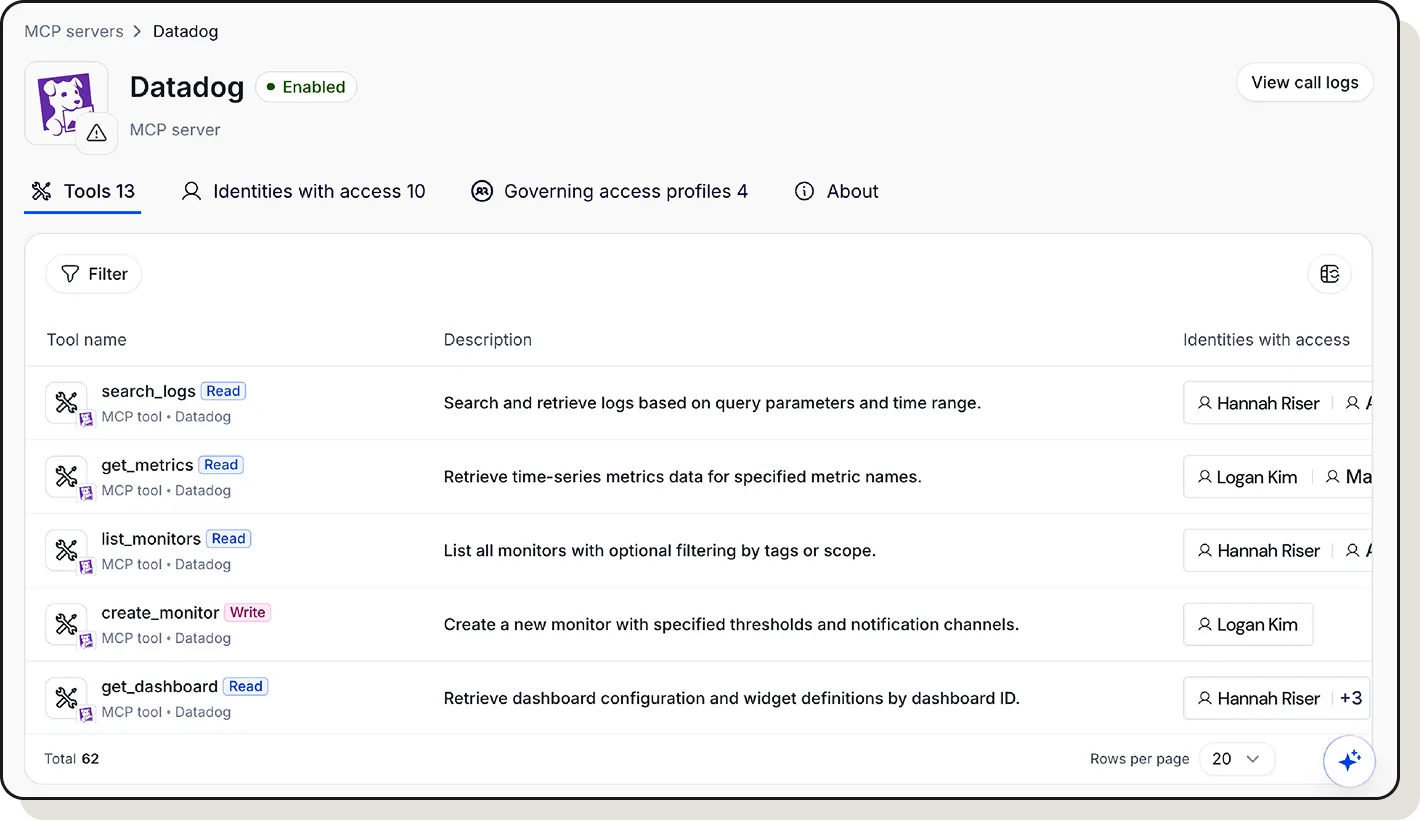Click the Total 62 count label

pyautogui.click(x=72, y=759)
